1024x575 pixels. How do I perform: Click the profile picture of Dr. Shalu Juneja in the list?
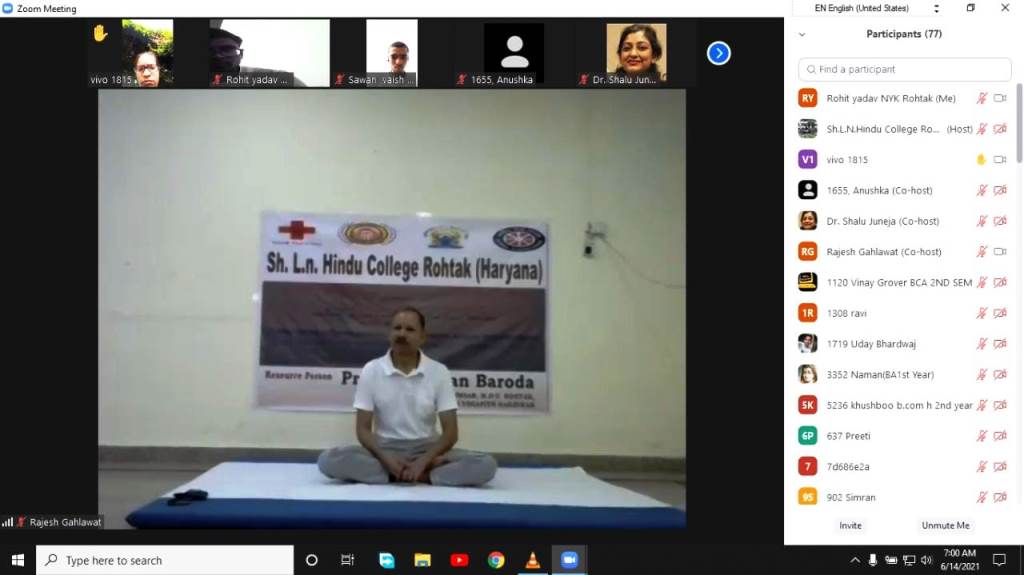(807, 221)
